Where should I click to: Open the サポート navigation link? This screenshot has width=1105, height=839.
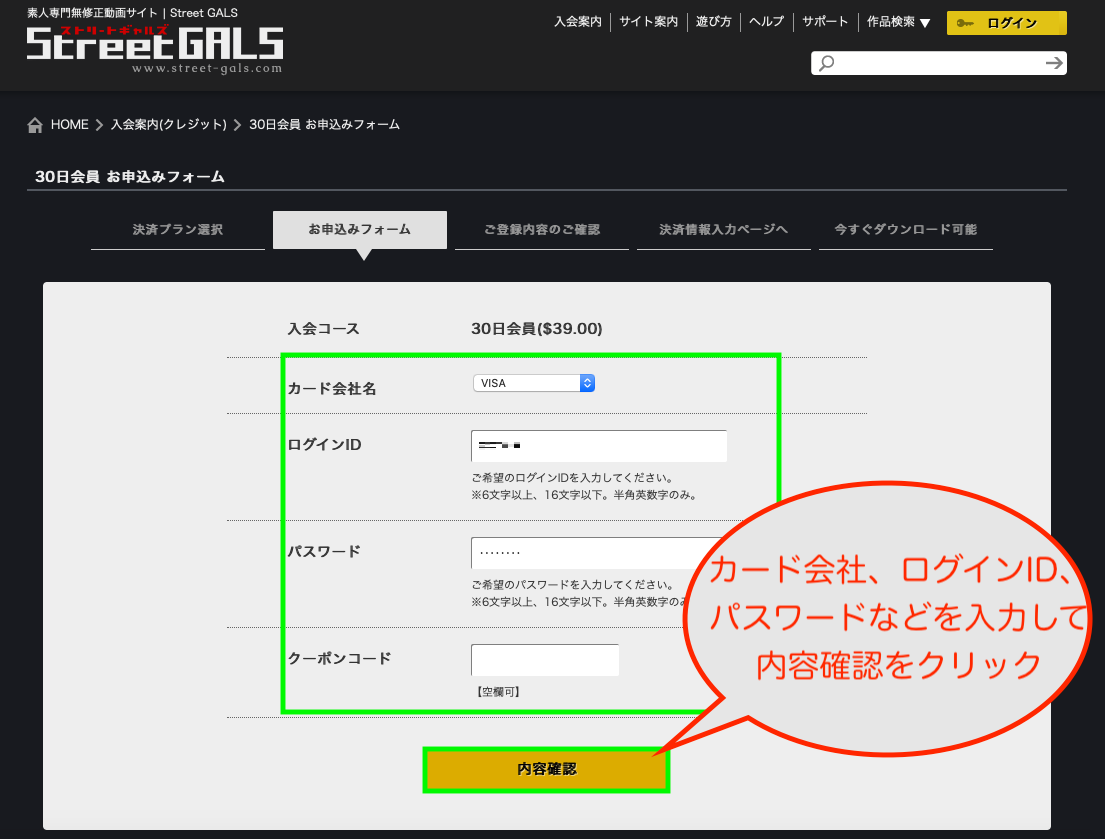pos(825,22)
